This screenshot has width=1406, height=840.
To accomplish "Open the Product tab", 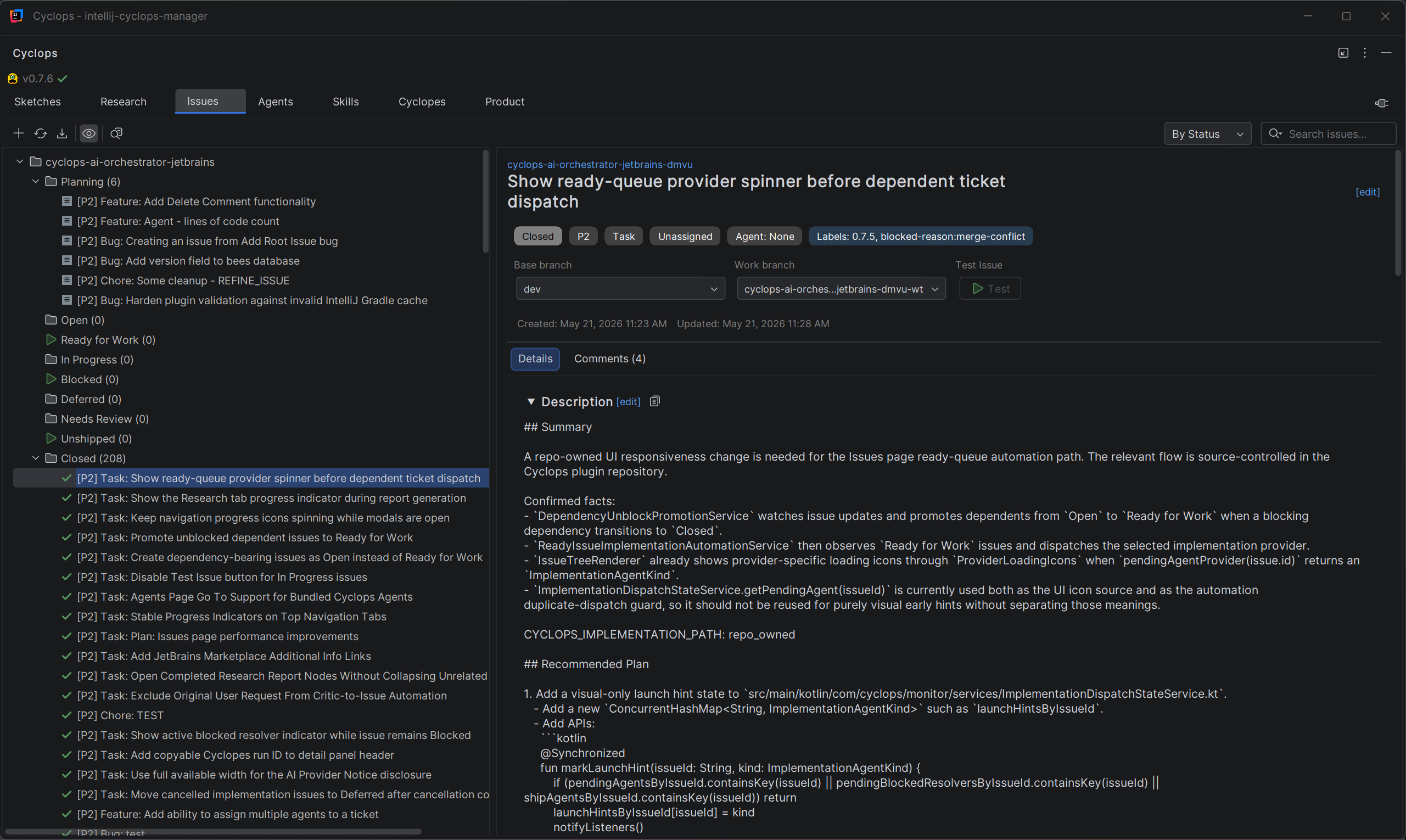I will coord(505,102).
